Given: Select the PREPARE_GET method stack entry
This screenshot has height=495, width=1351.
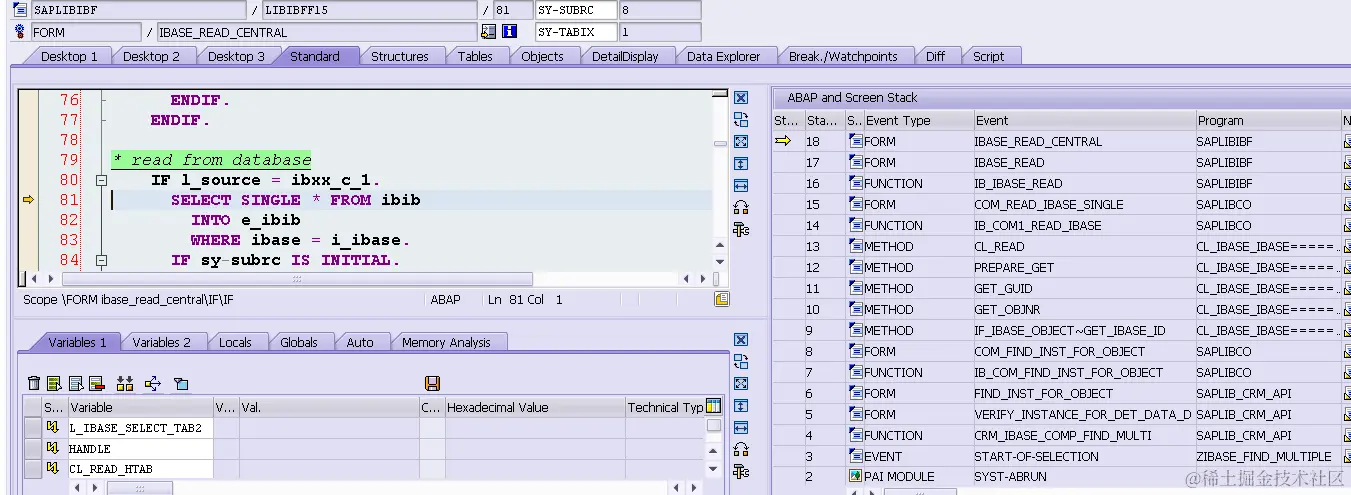Looking at the screenshot, I should [x=1056, y=267].
